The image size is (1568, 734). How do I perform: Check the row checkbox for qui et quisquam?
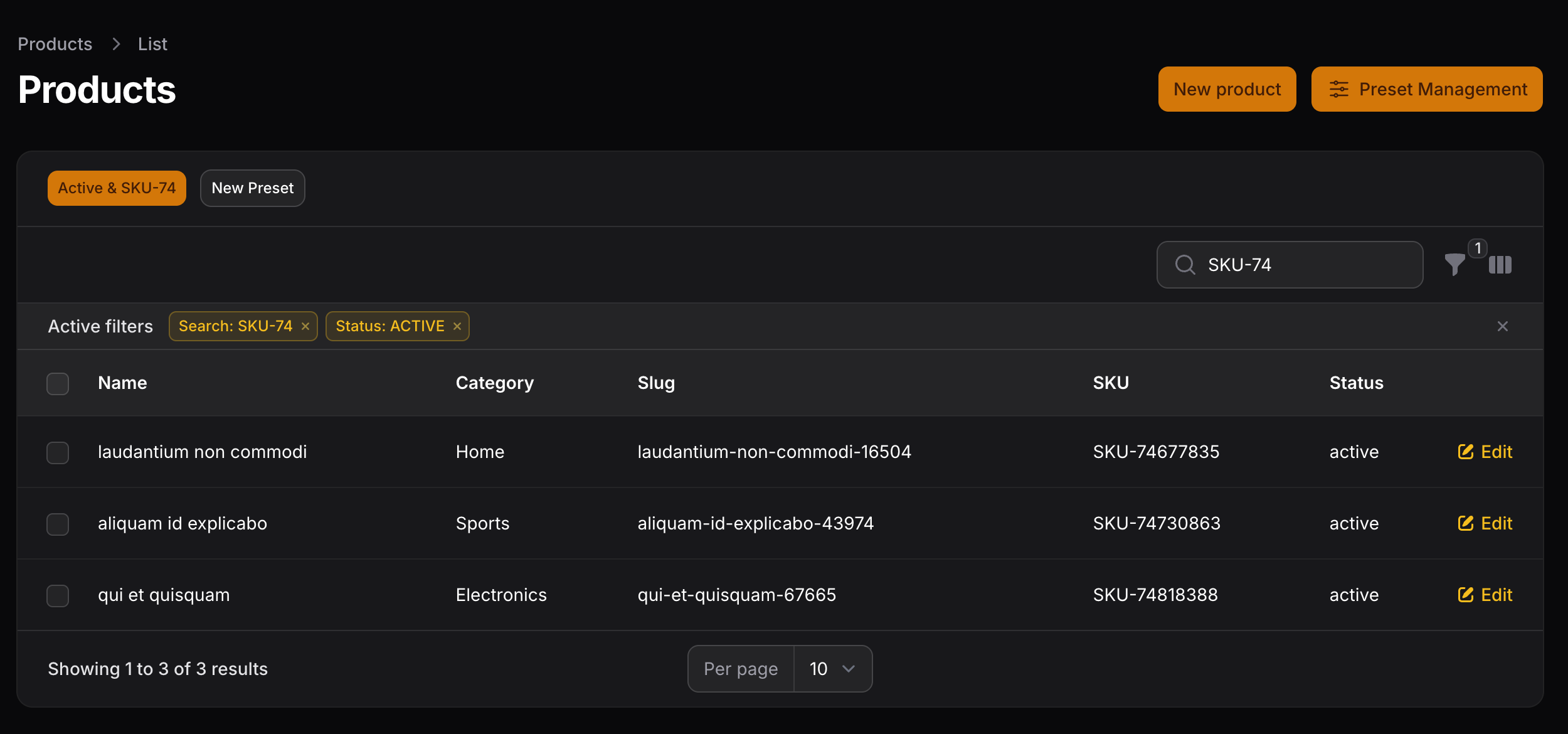(58, 596)
